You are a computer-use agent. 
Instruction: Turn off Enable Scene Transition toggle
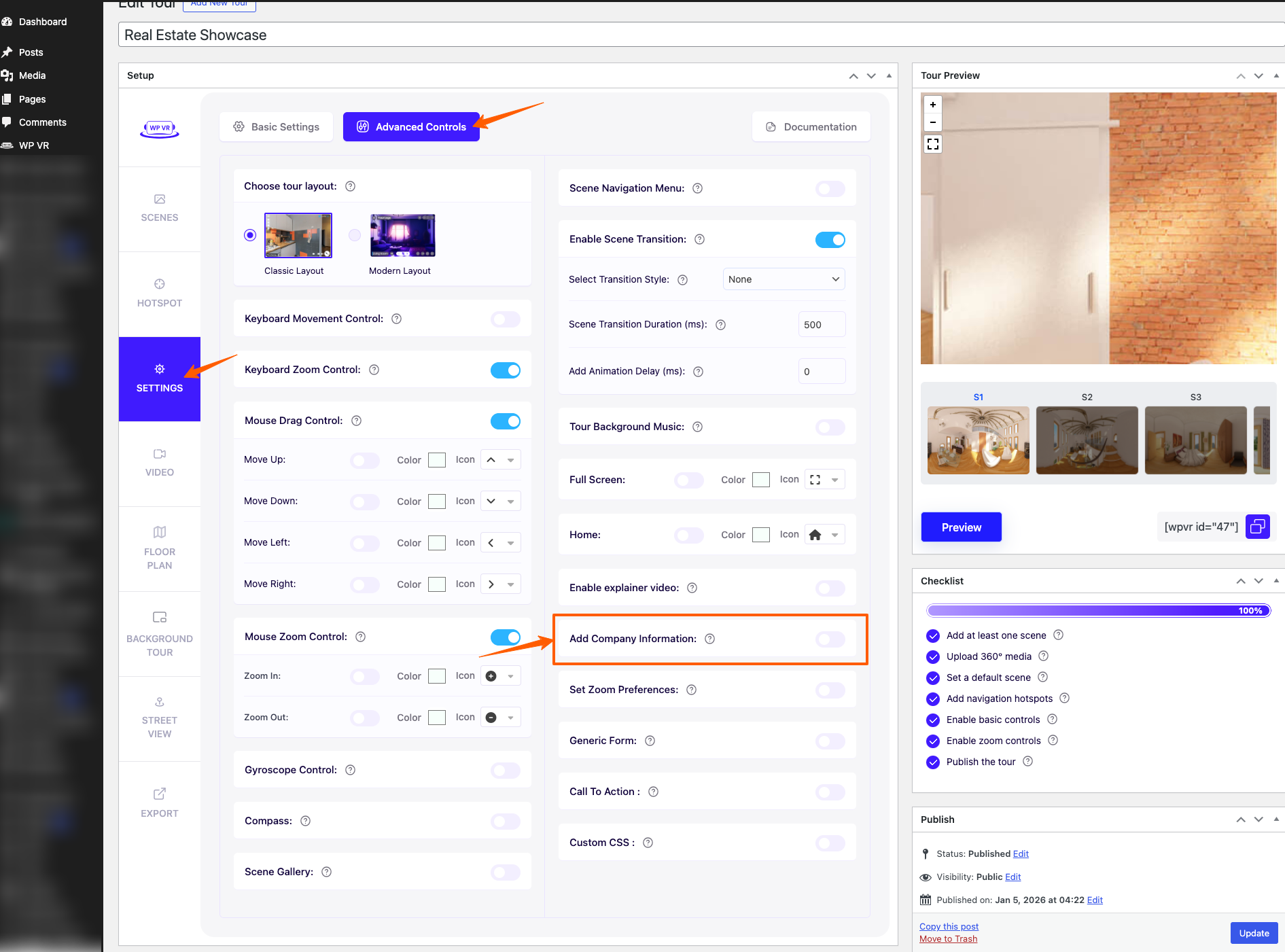[830, 240]
